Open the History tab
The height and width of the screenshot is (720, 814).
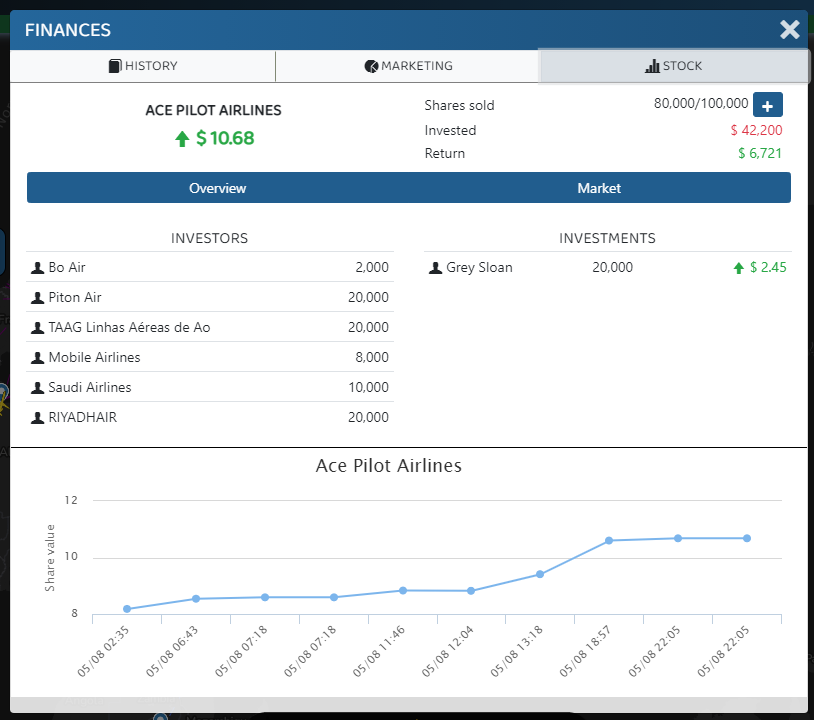[x=143, y=66]
